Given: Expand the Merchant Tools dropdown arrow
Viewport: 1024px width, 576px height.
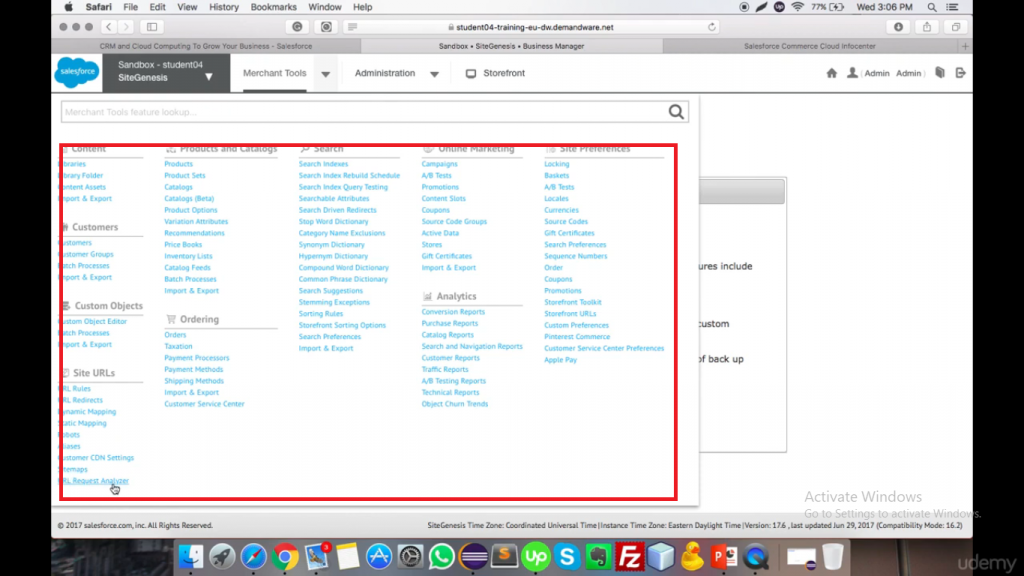Looking at the screenshot, I should point(325,73).
